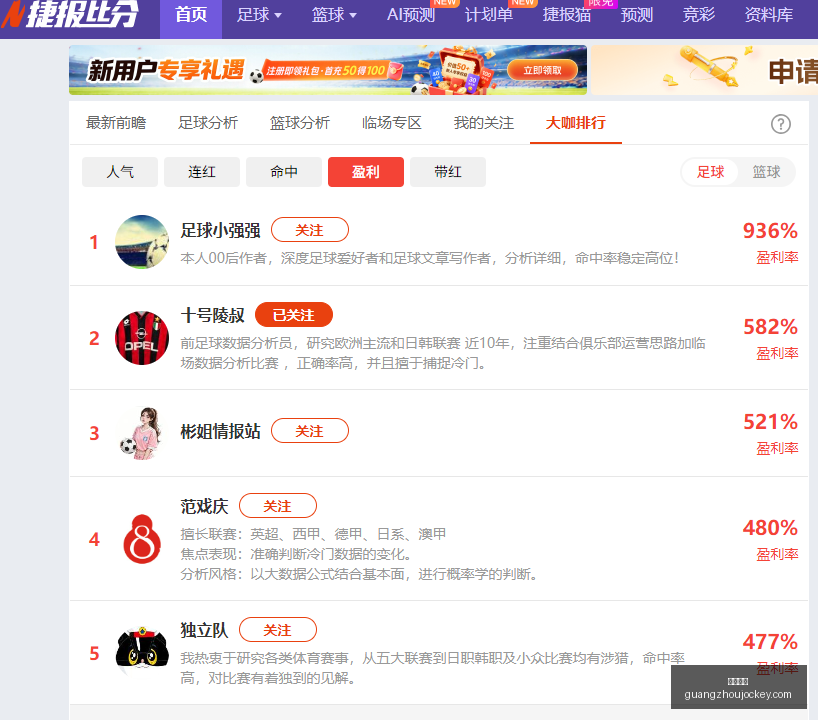The image size is (818, 720).
Task: Follow 彬姐情报站 with 关注 button
Action: (x=310, y=431)
